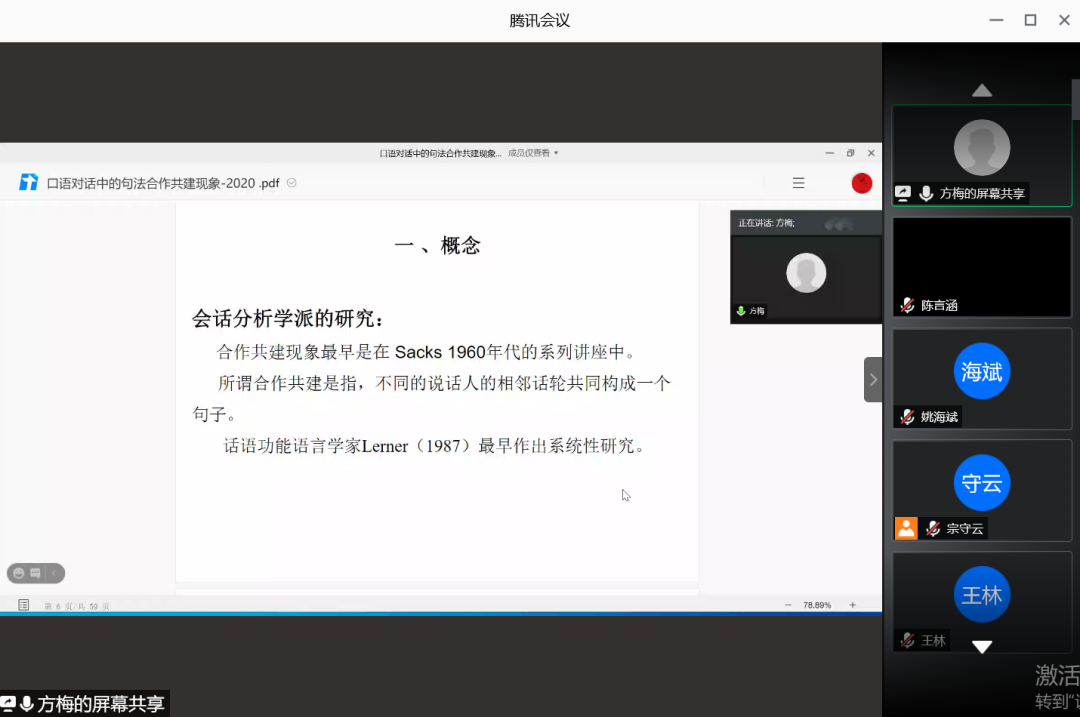The height and width of the screenshot is (717, 1080).
Task: Click the 姚海斌 name label
Action: pyautogui.click(x=939, y=417)
